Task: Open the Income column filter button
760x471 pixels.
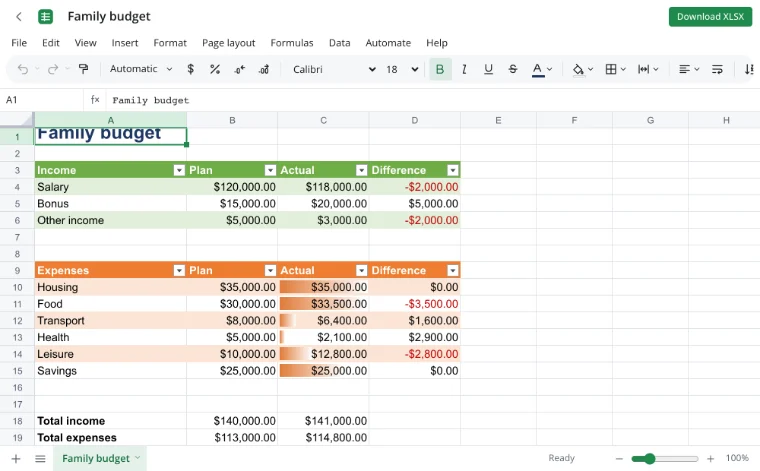Action: [x=179, y=170]
